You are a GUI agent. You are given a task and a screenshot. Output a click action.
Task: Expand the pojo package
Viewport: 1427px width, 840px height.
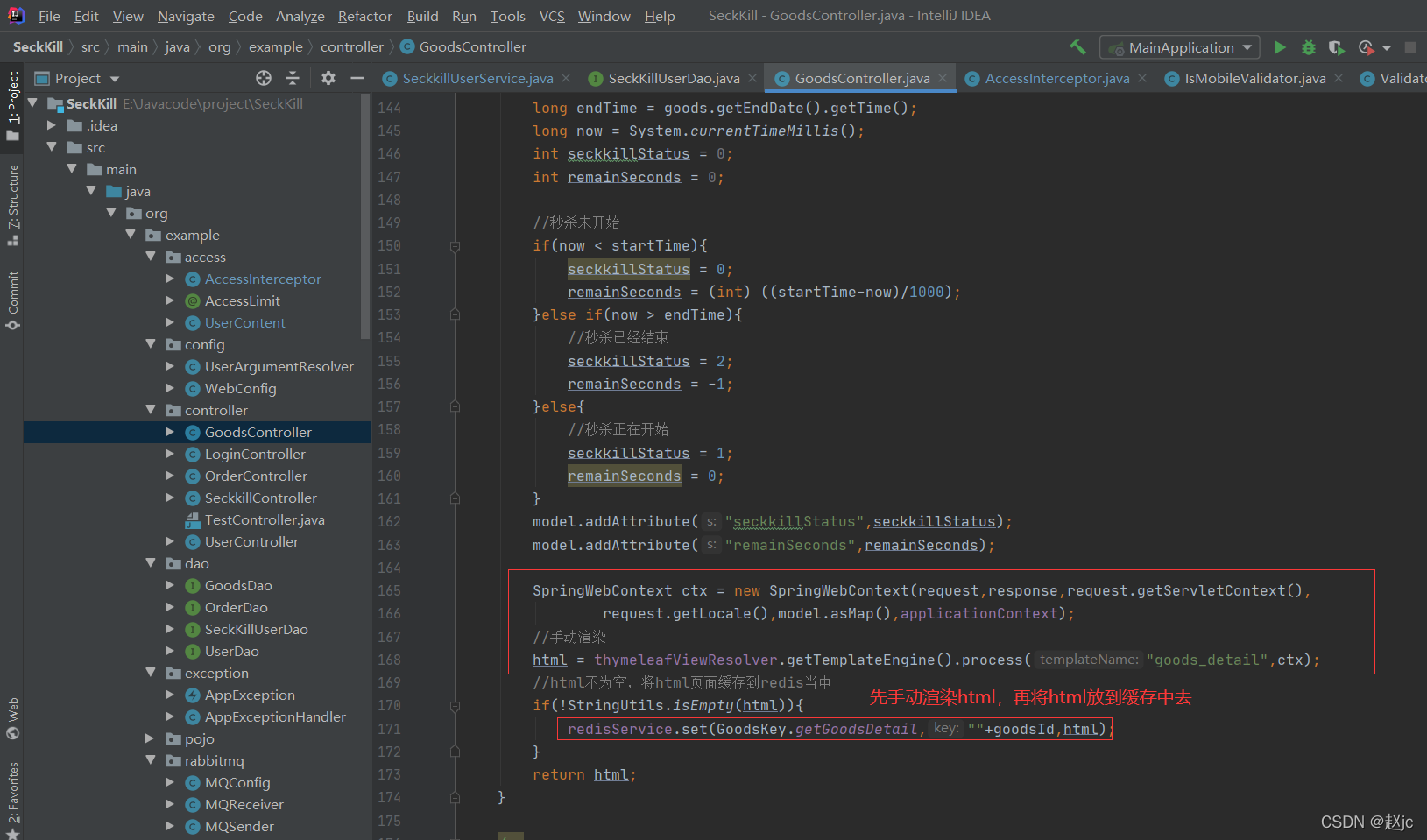point(151,738)
